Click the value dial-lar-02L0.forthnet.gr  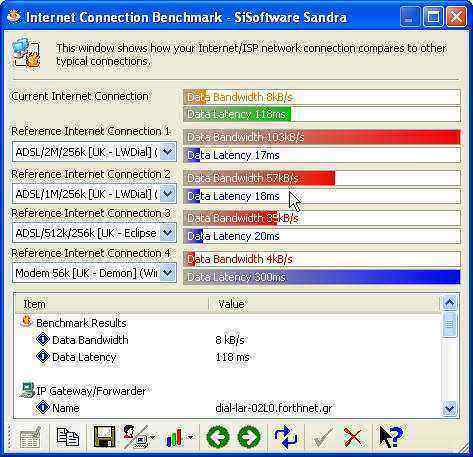(274, 408)
